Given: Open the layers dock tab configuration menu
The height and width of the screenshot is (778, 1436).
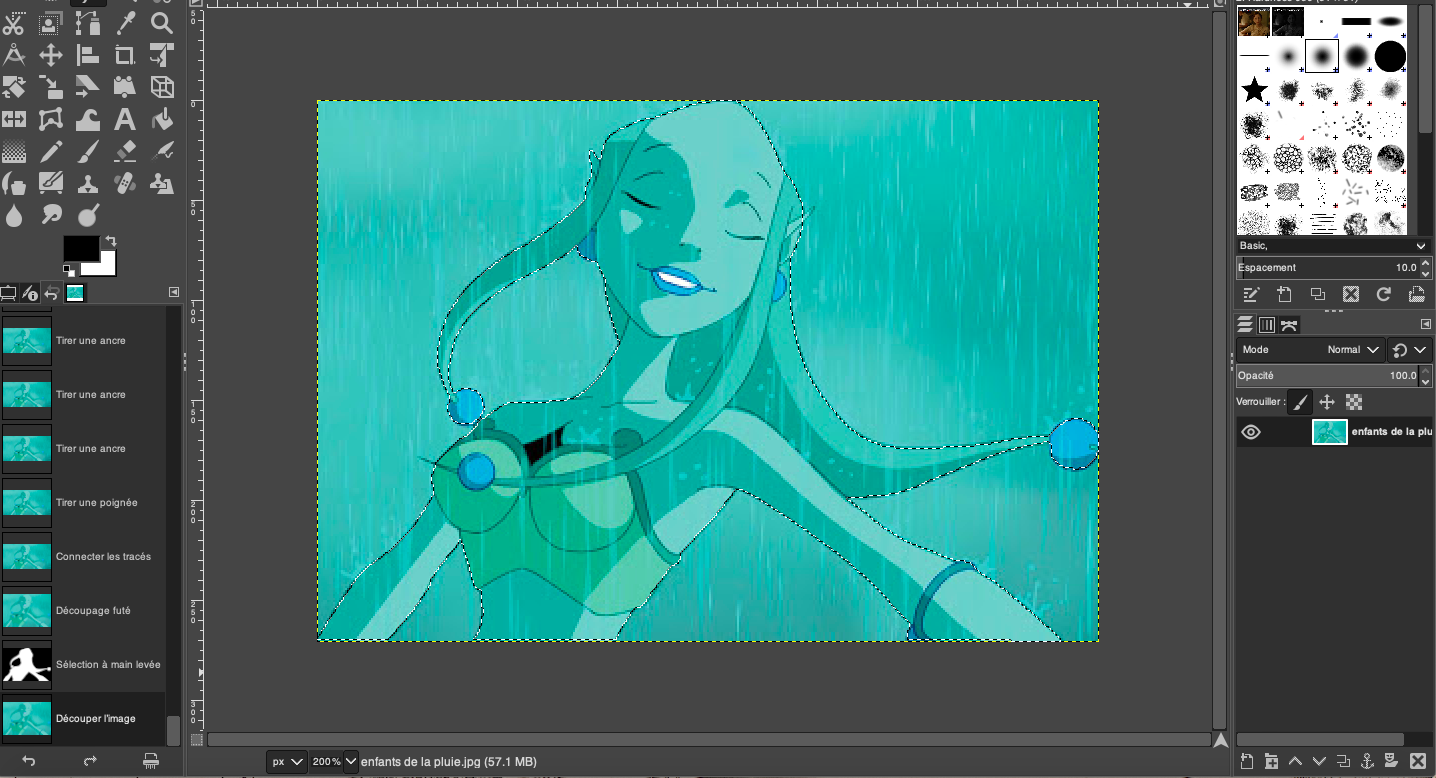Looking at the screenshot, I should pos(1425,324).
